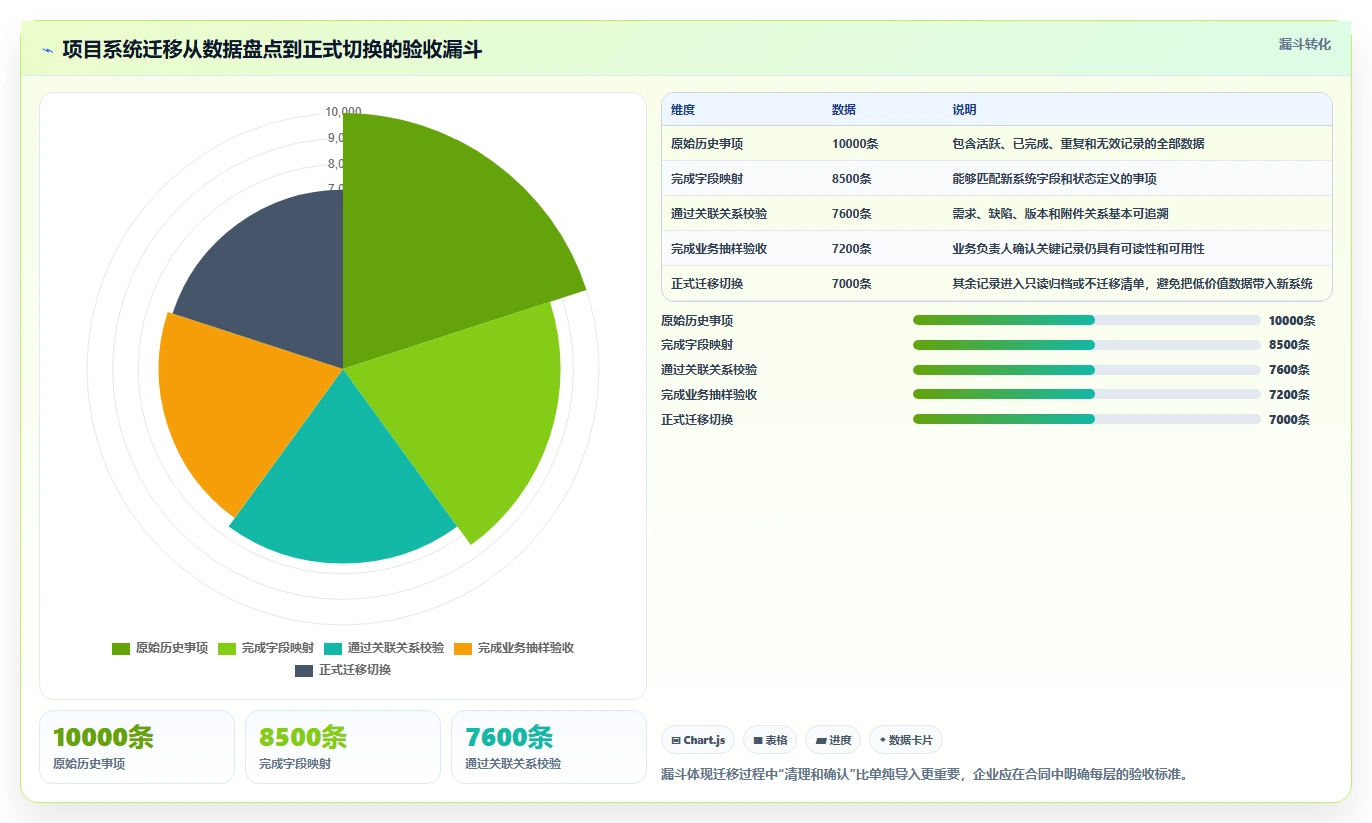Select the 完成业务抽样验收 table row name
The width and height of the screenshot is (1372, 823).
pyautogui.click(x=719, y=249)
